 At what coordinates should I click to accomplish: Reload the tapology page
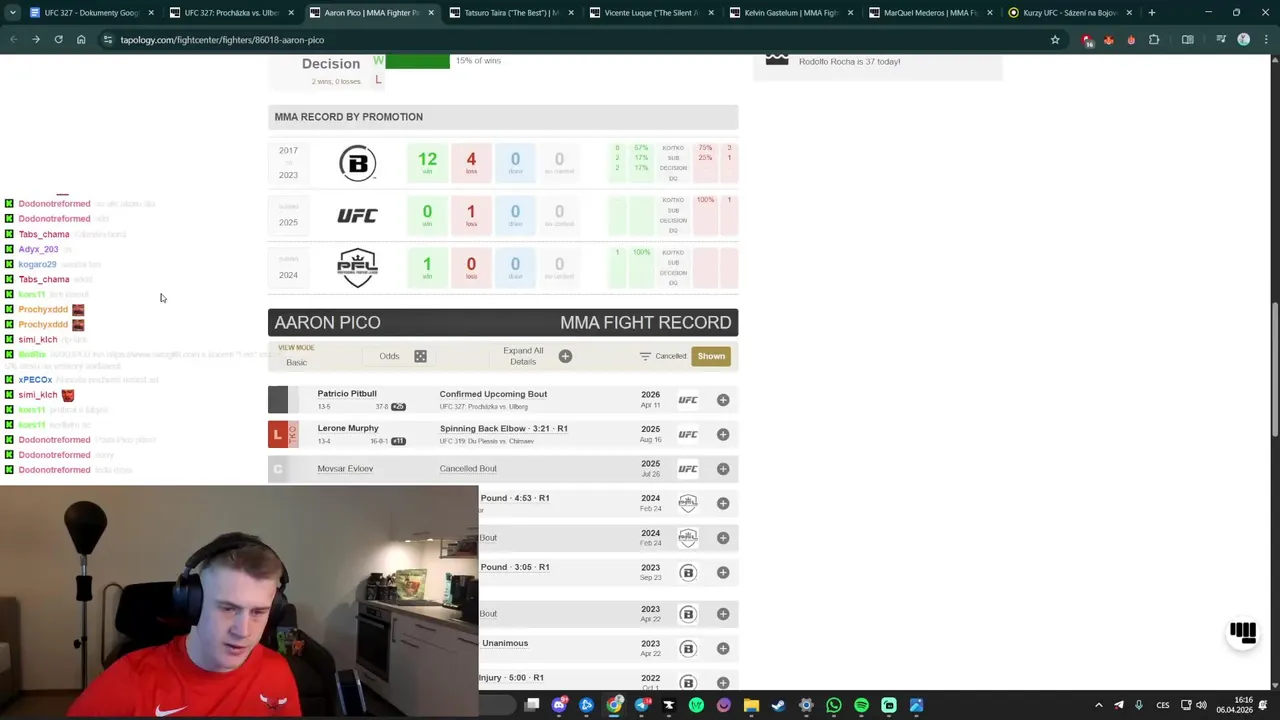(58, 40)
